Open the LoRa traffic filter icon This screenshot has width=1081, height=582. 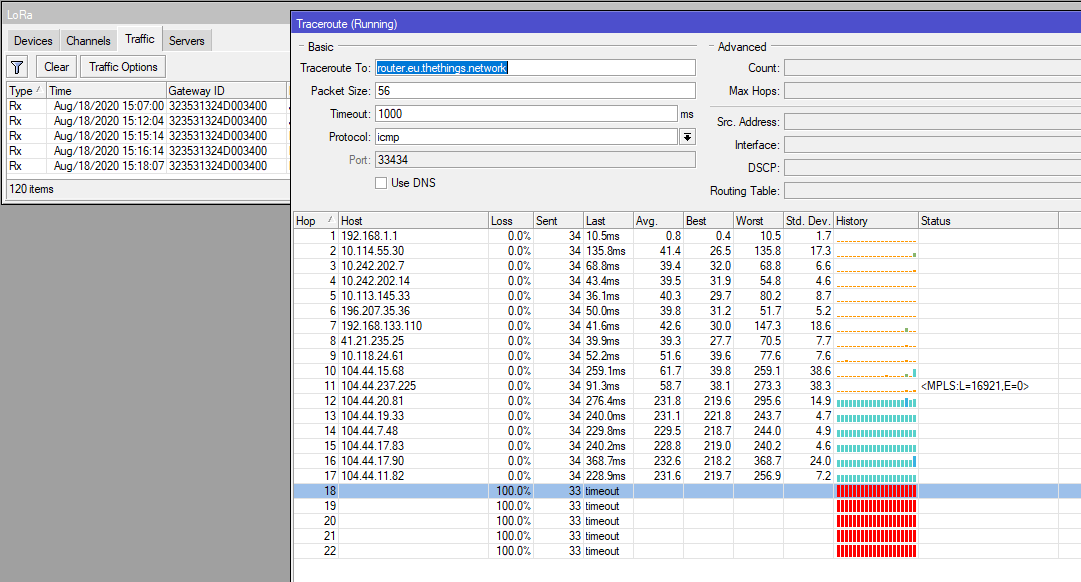coord(17,67)
